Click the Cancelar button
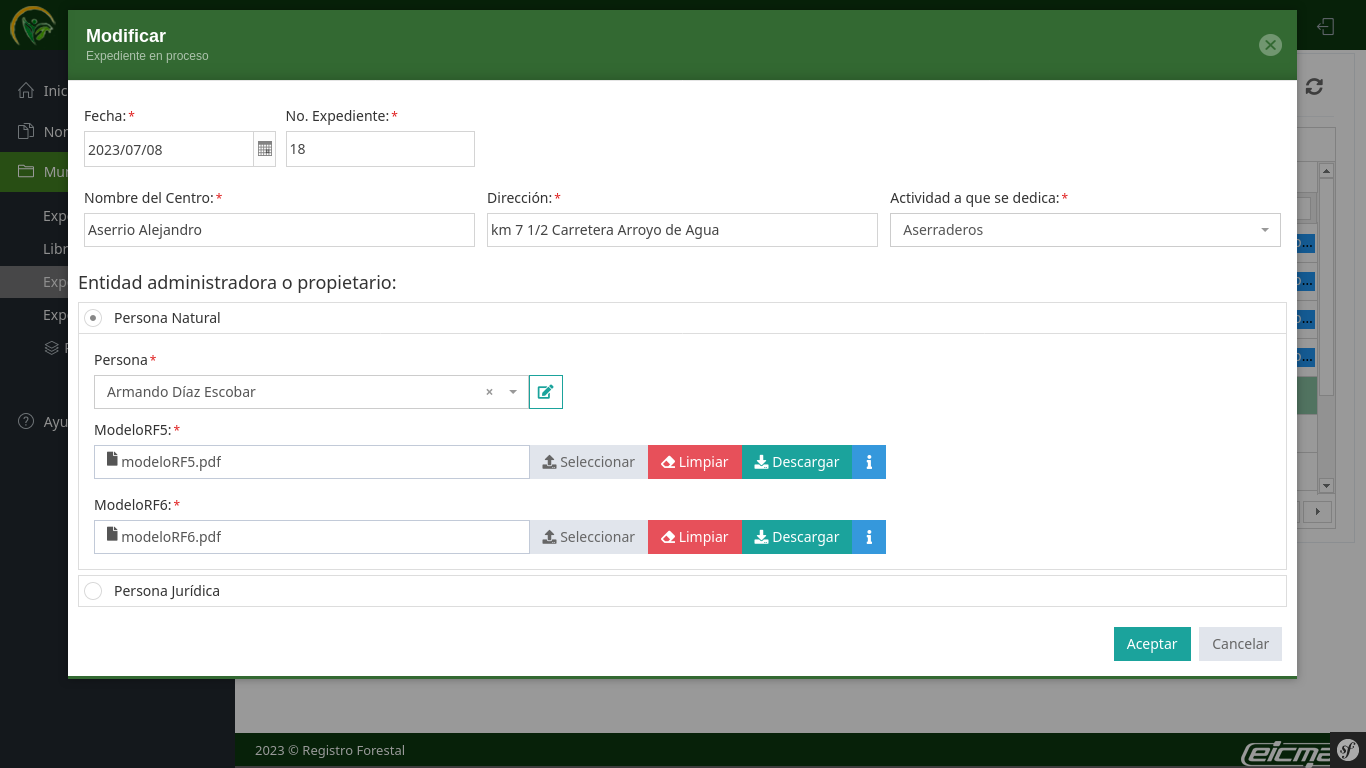Viewport: 1366px width, 768px height. 1239,644
